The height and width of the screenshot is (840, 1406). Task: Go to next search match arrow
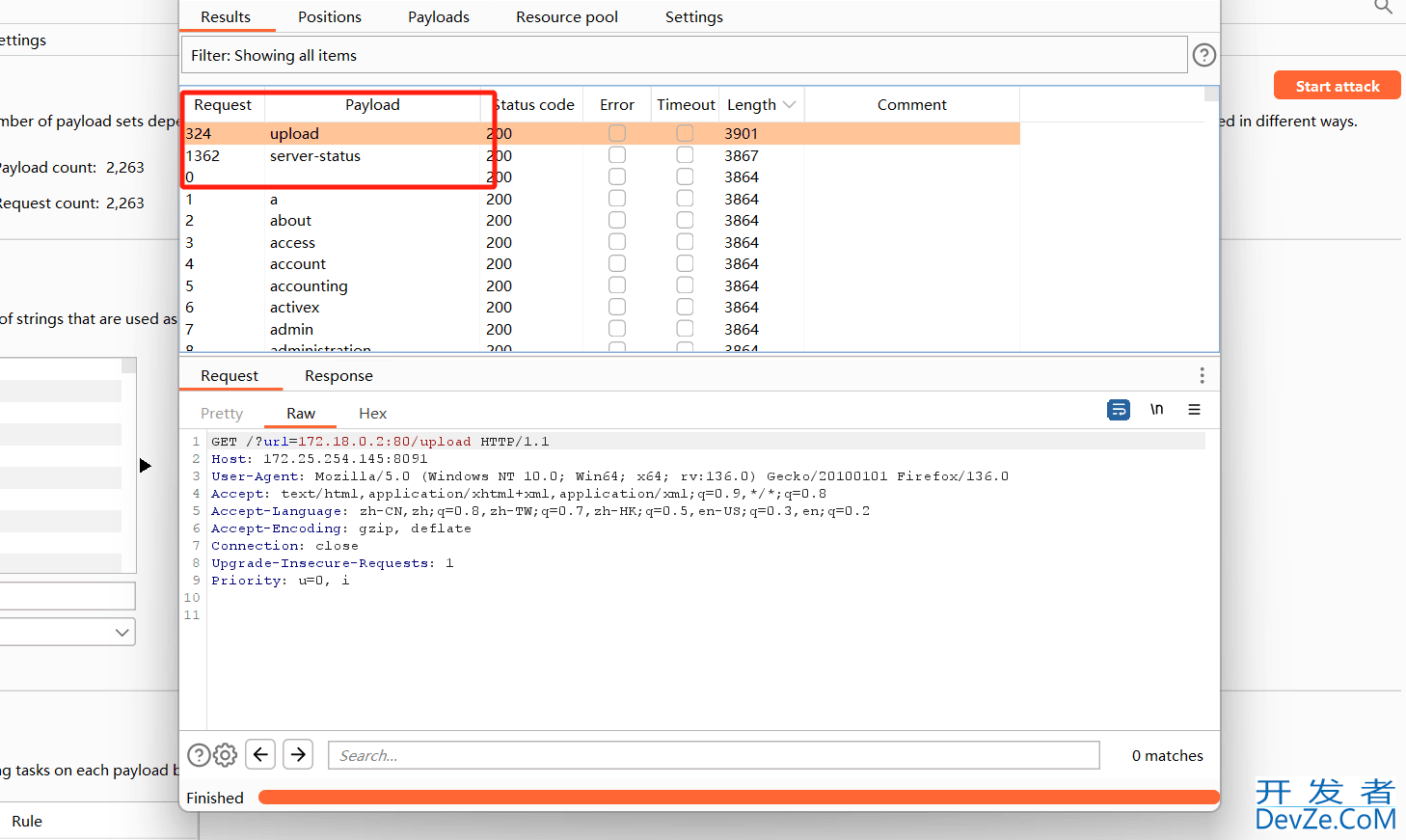[299, 754]
